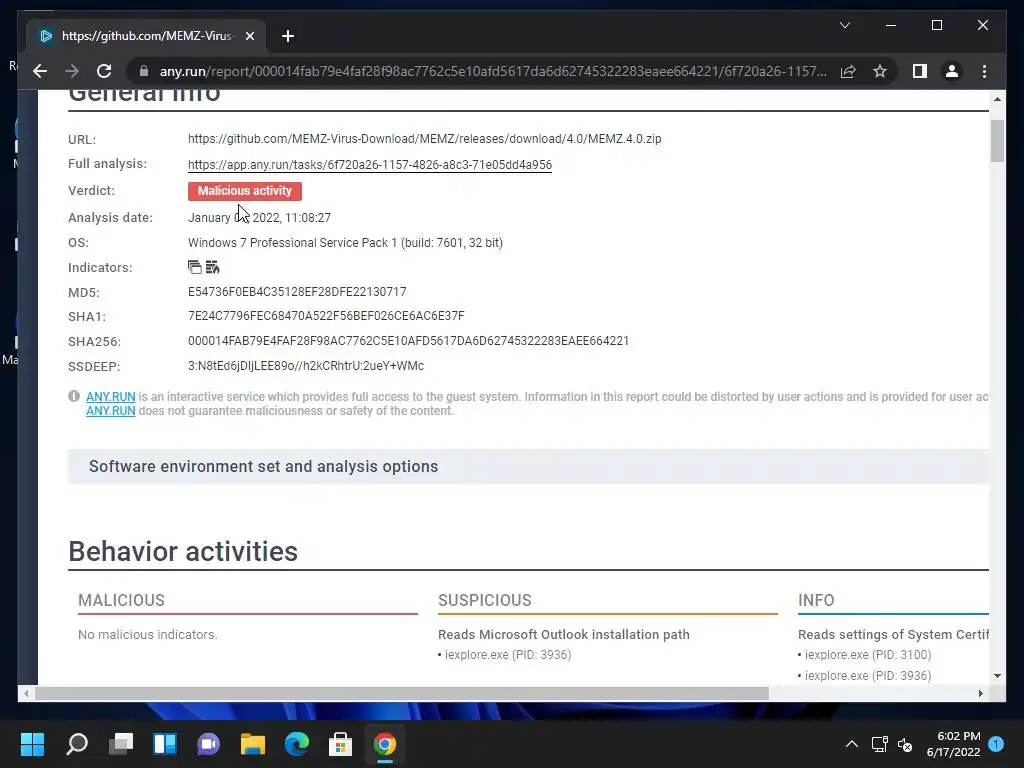The width and height of the screenshot is (1024, 768).
Task: Open the Chrome three-dot menu
Action: (984, 71)
